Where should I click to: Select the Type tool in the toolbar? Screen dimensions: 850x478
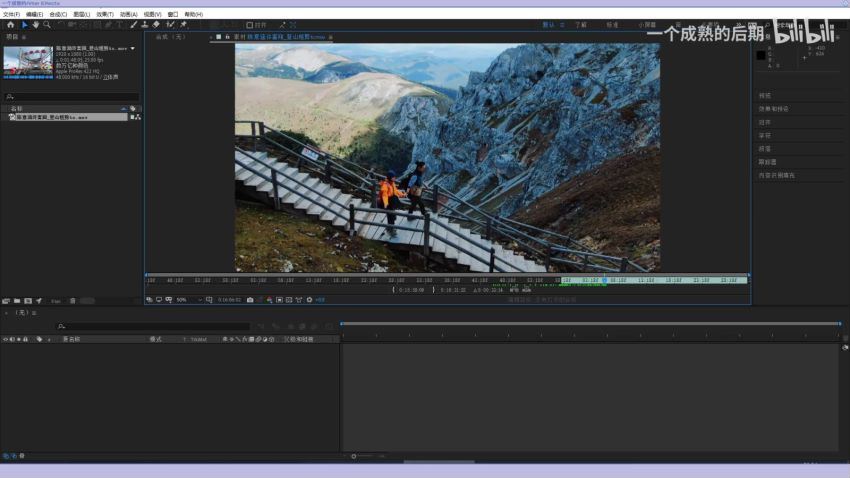[120, 25]
